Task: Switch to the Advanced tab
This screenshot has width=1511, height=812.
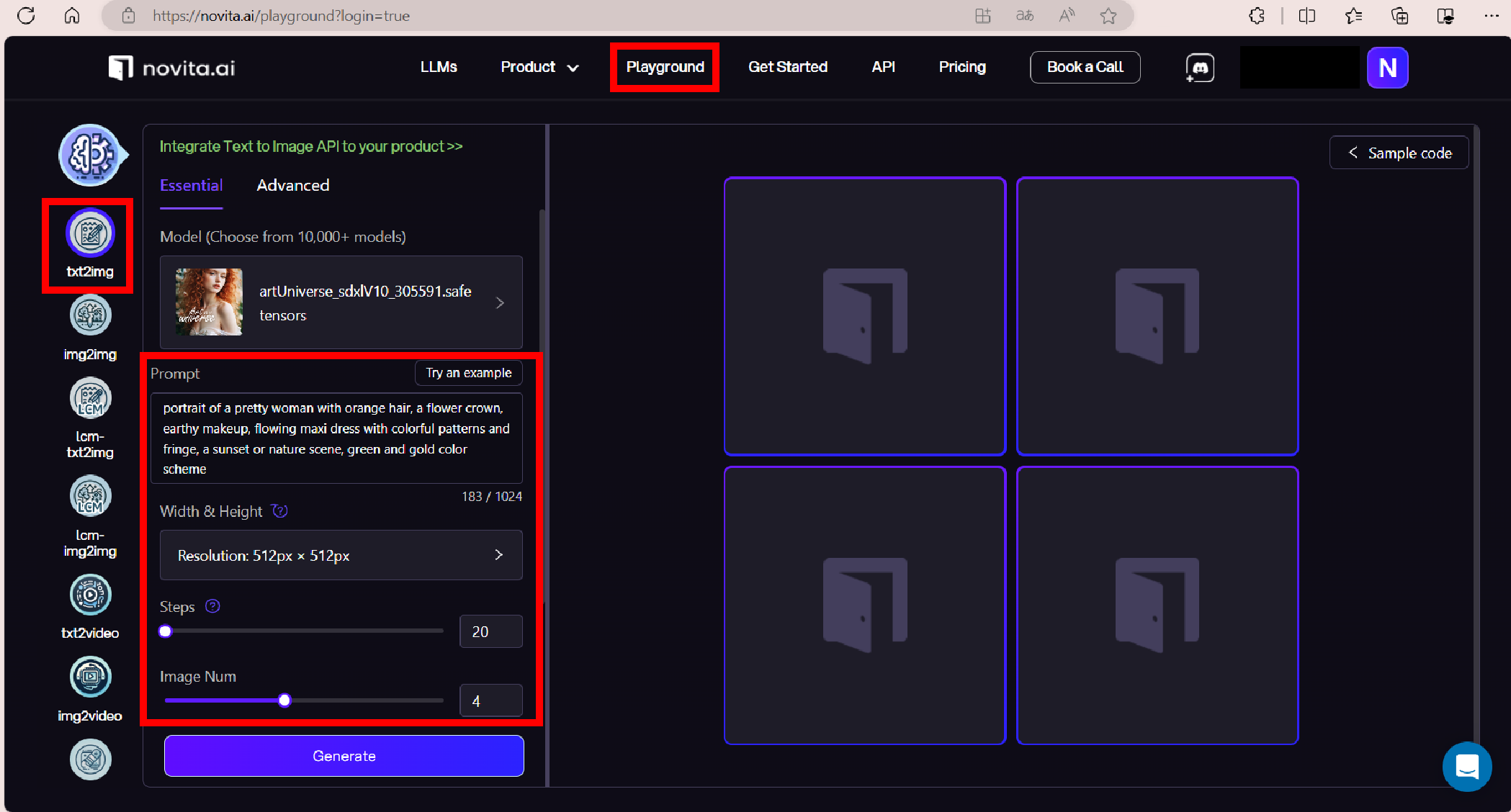Action: click(x=292, y=186)
